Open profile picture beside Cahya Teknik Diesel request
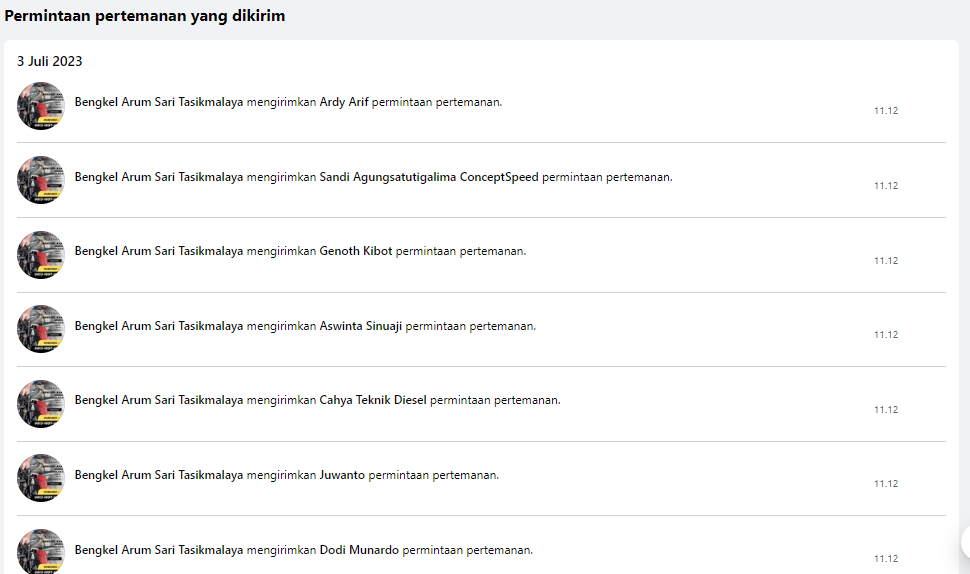The width and height of the screenshot is (970, 574). click(41, 404)
